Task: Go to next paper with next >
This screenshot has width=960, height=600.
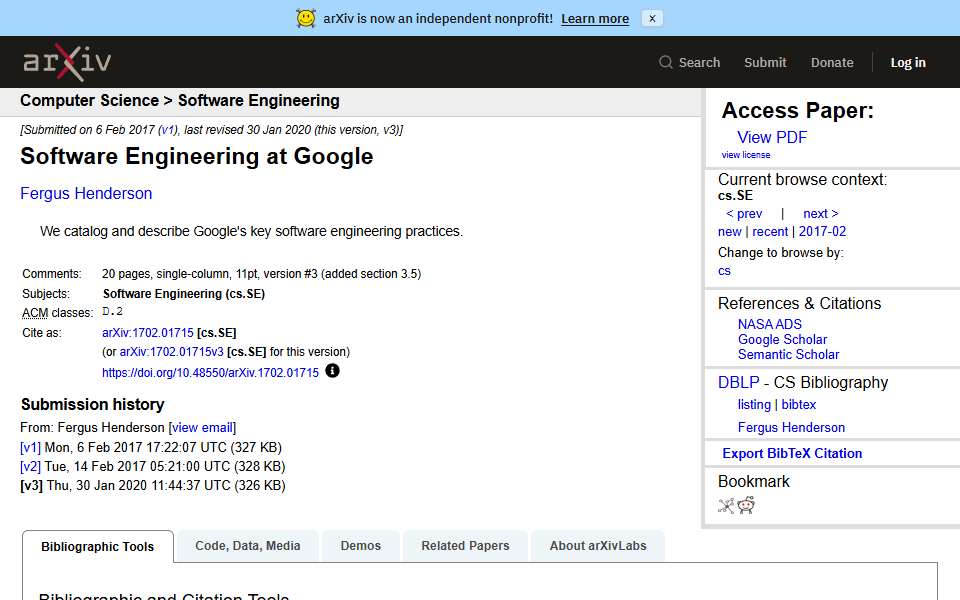Action: pos(820,214)
